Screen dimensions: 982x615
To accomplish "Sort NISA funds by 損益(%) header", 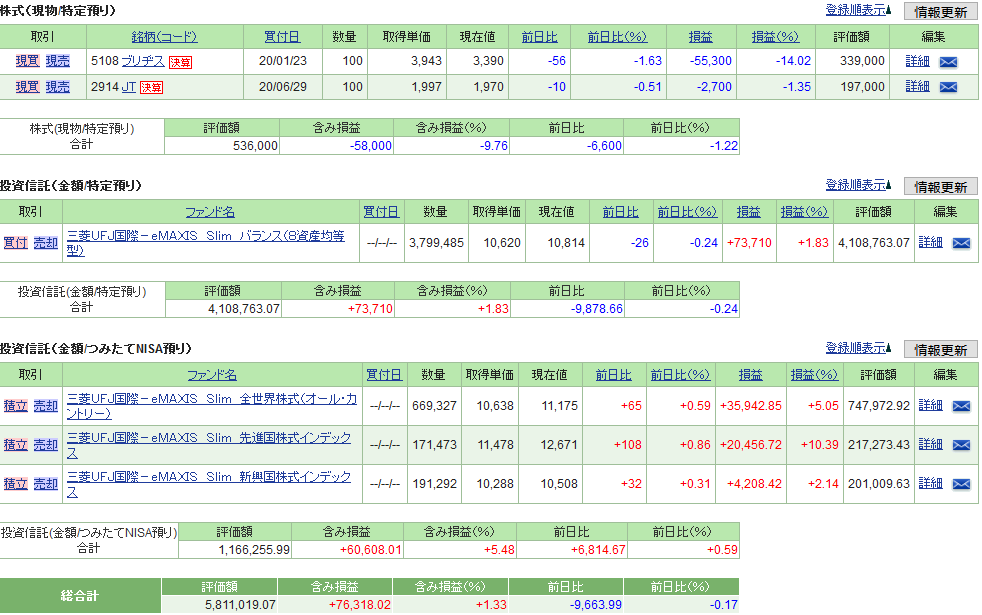I will coord(814,375).
